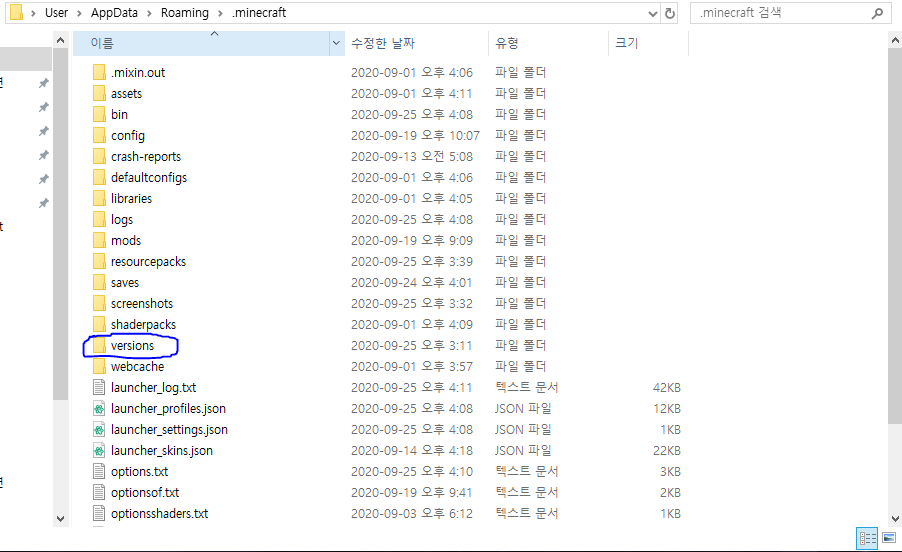Click the navigation pane scroll down arrow
902x552 pixels.
point(60,518)
